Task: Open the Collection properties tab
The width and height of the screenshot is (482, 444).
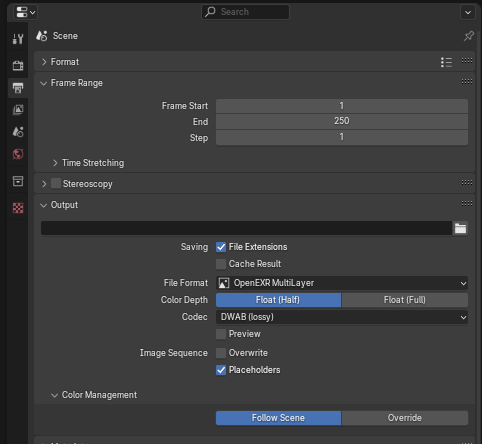Action: (x=18, y=181)
